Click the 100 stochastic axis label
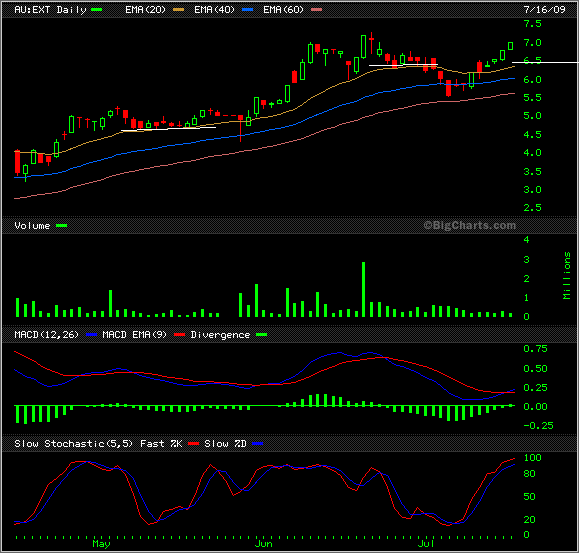 [532, 458]
